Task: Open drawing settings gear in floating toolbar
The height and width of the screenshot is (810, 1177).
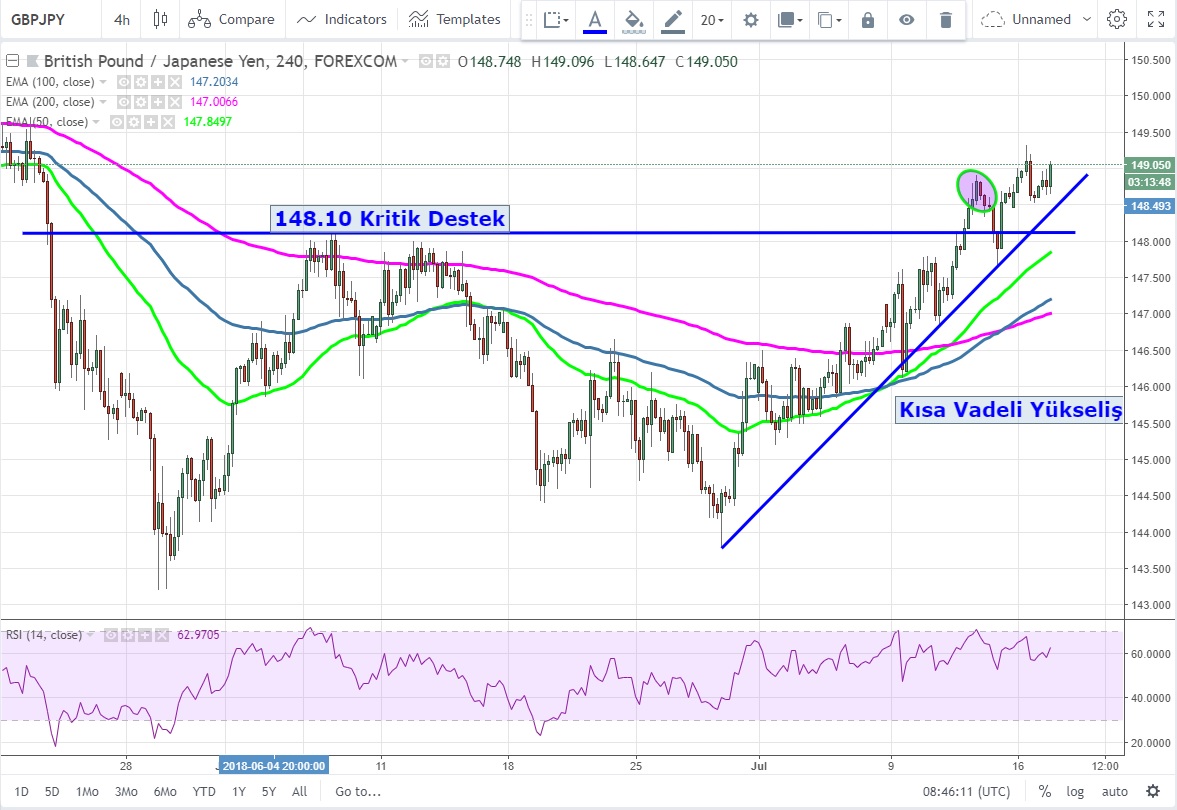Action: tap(751, 19)
